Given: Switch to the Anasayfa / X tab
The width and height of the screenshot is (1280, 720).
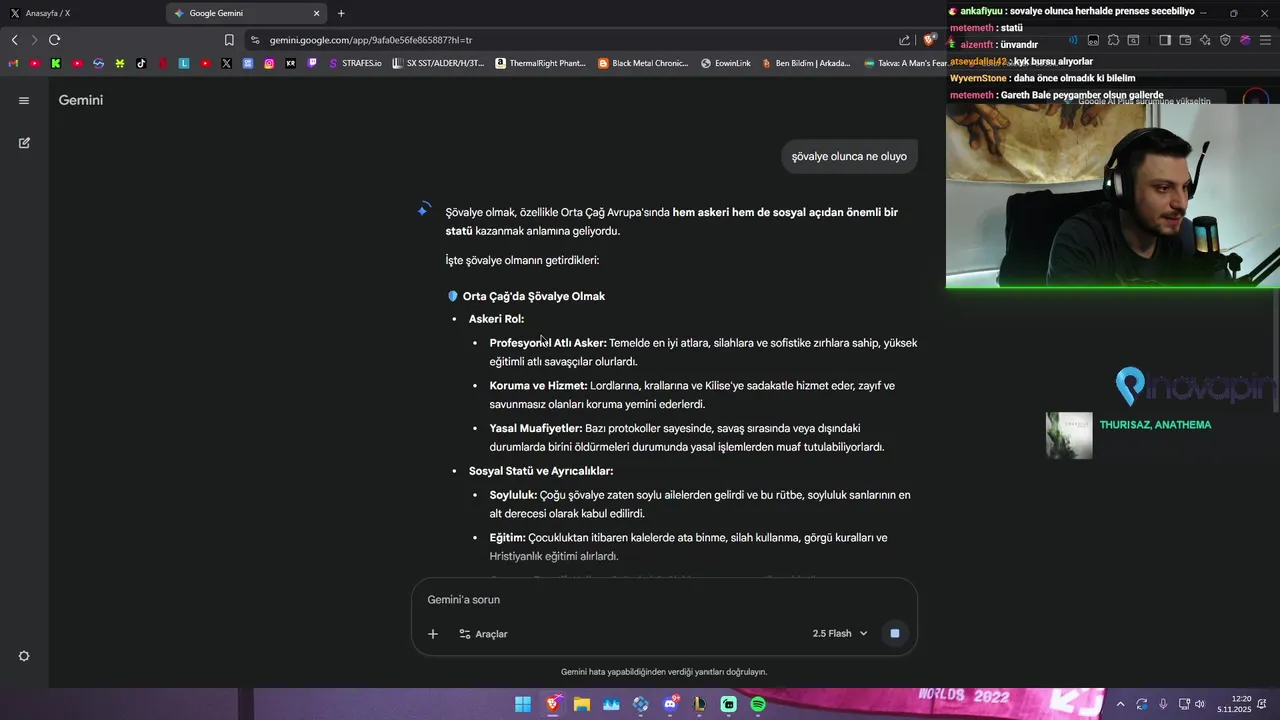Looking at the screenshot, I should tap(84, 13).
